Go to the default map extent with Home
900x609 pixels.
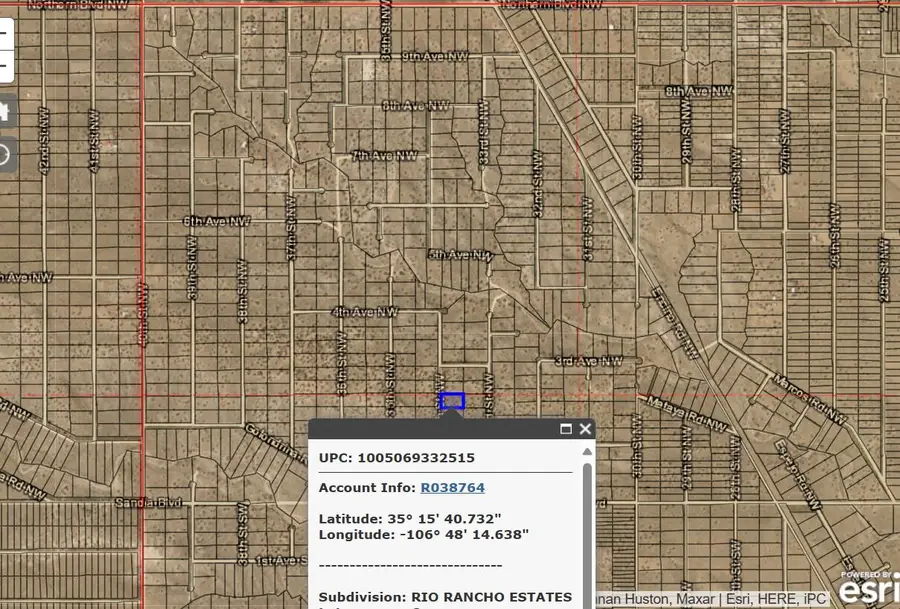[x=6, y=111]
